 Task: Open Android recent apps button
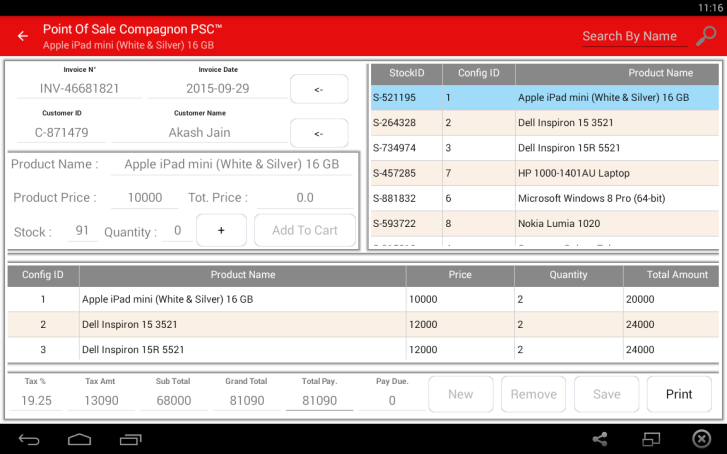pos(130,439)
